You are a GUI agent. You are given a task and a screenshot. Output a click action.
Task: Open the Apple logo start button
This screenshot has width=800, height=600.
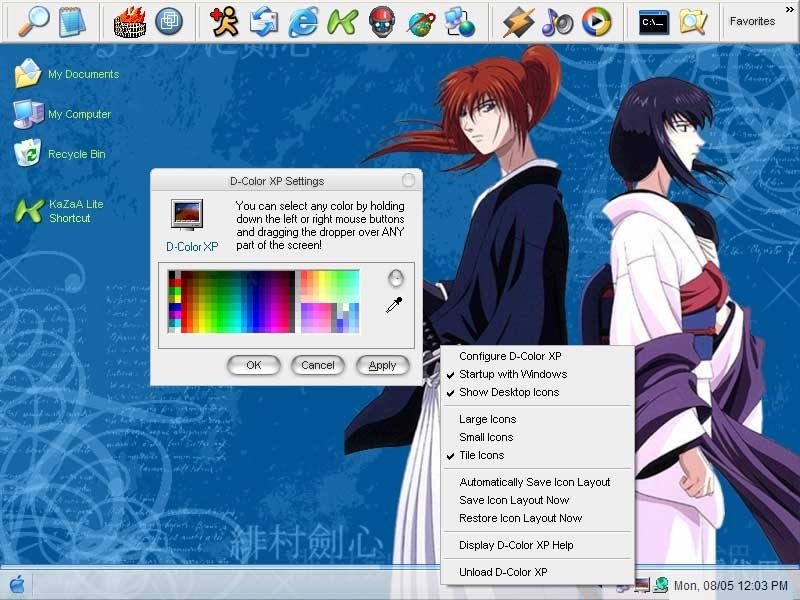pyautogui.click(x=17, y=585)
